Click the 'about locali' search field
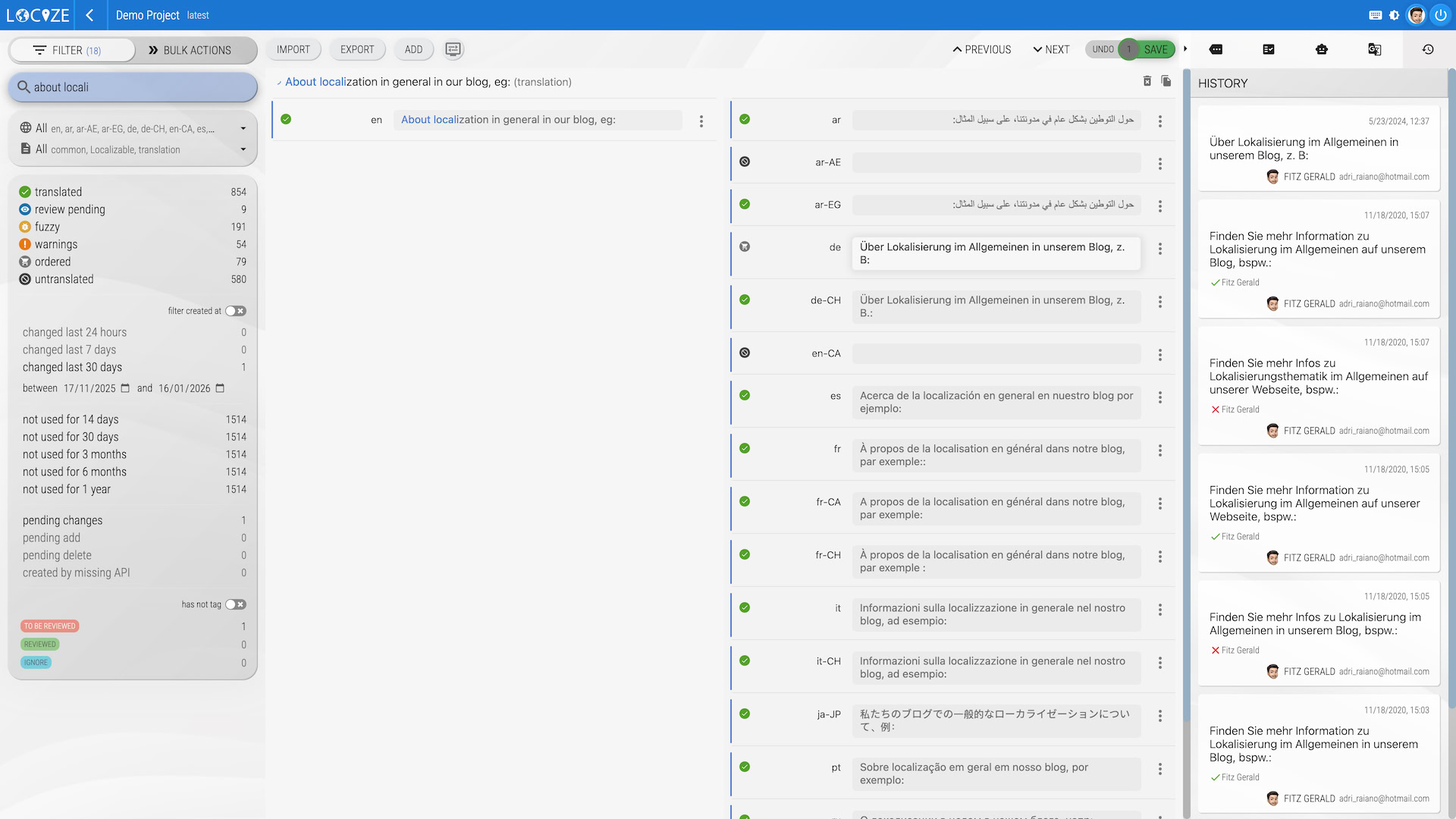1456x819 pixels. 133,87
